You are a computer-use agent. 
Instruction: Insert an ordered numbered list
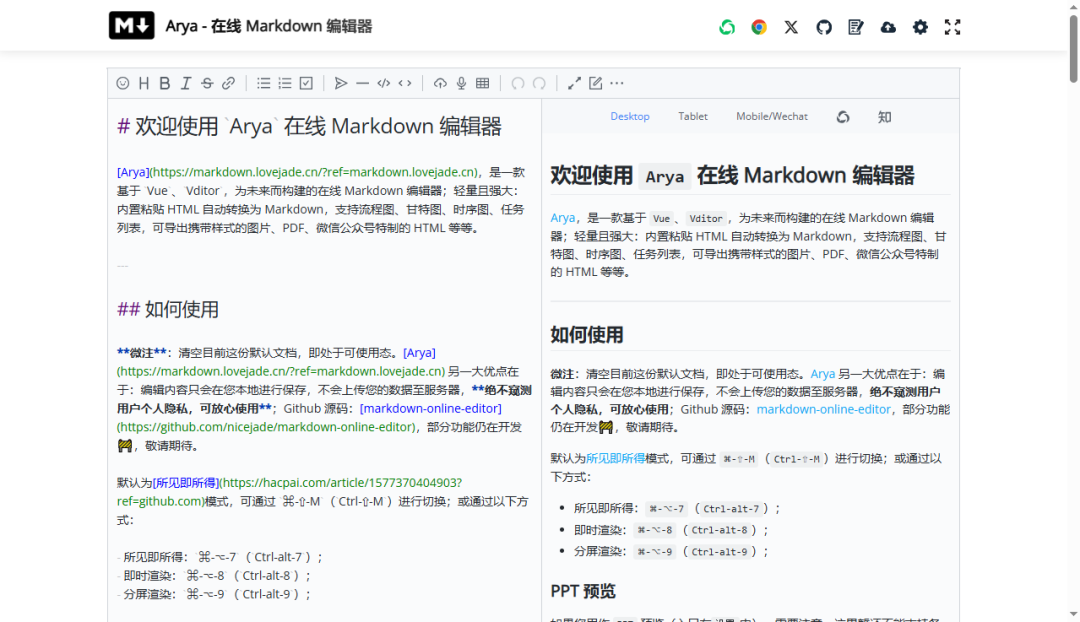(x=285, y=83)
